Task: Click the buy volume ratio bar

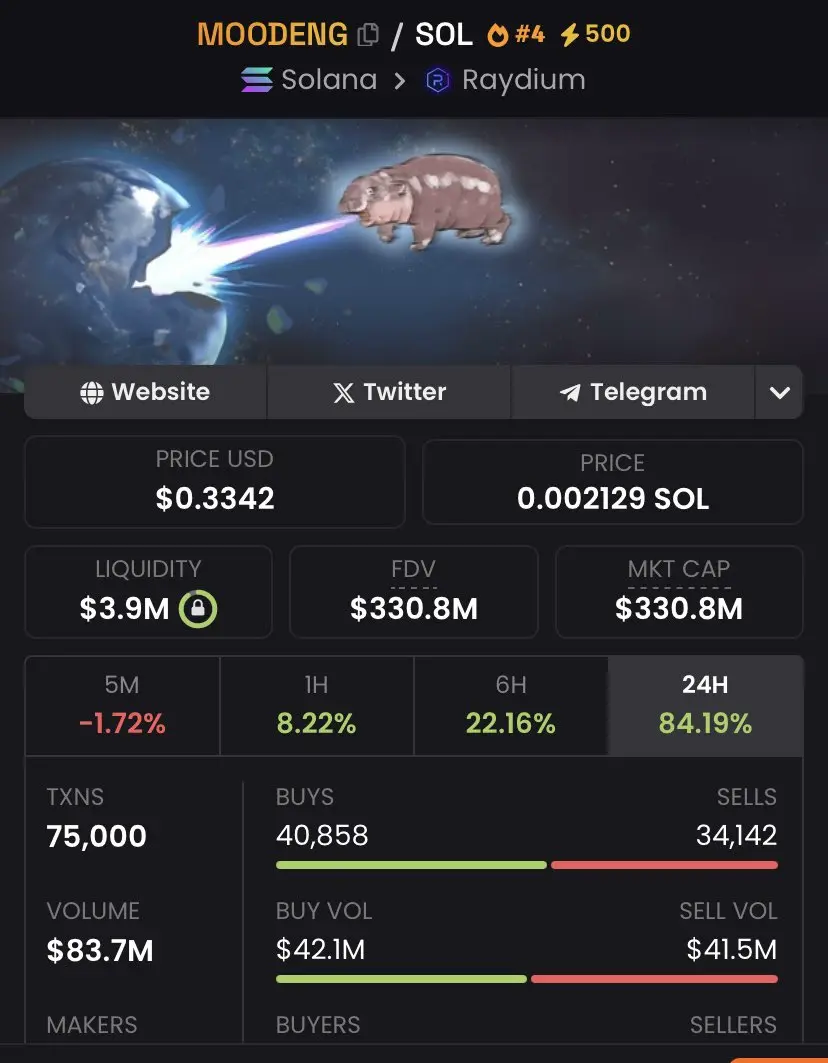Action: (526, 979)
